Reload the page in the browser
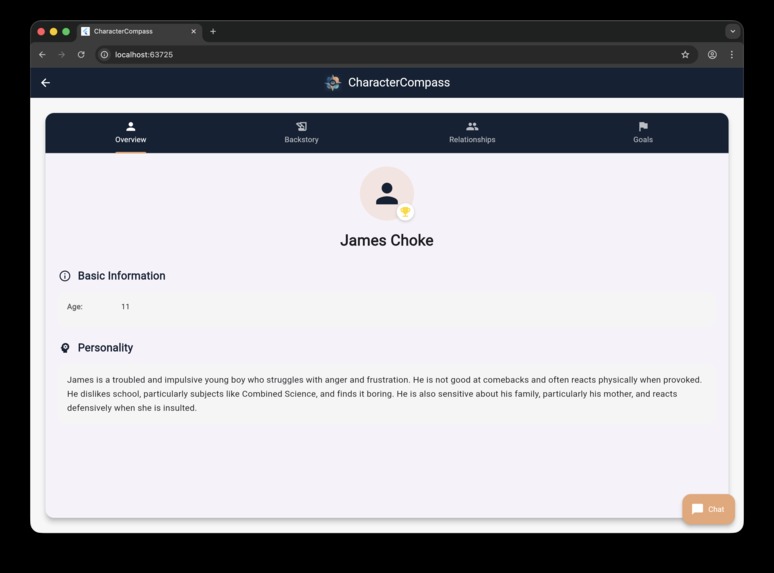The height and width of the screenshot is (573, 774). [81, 55]
